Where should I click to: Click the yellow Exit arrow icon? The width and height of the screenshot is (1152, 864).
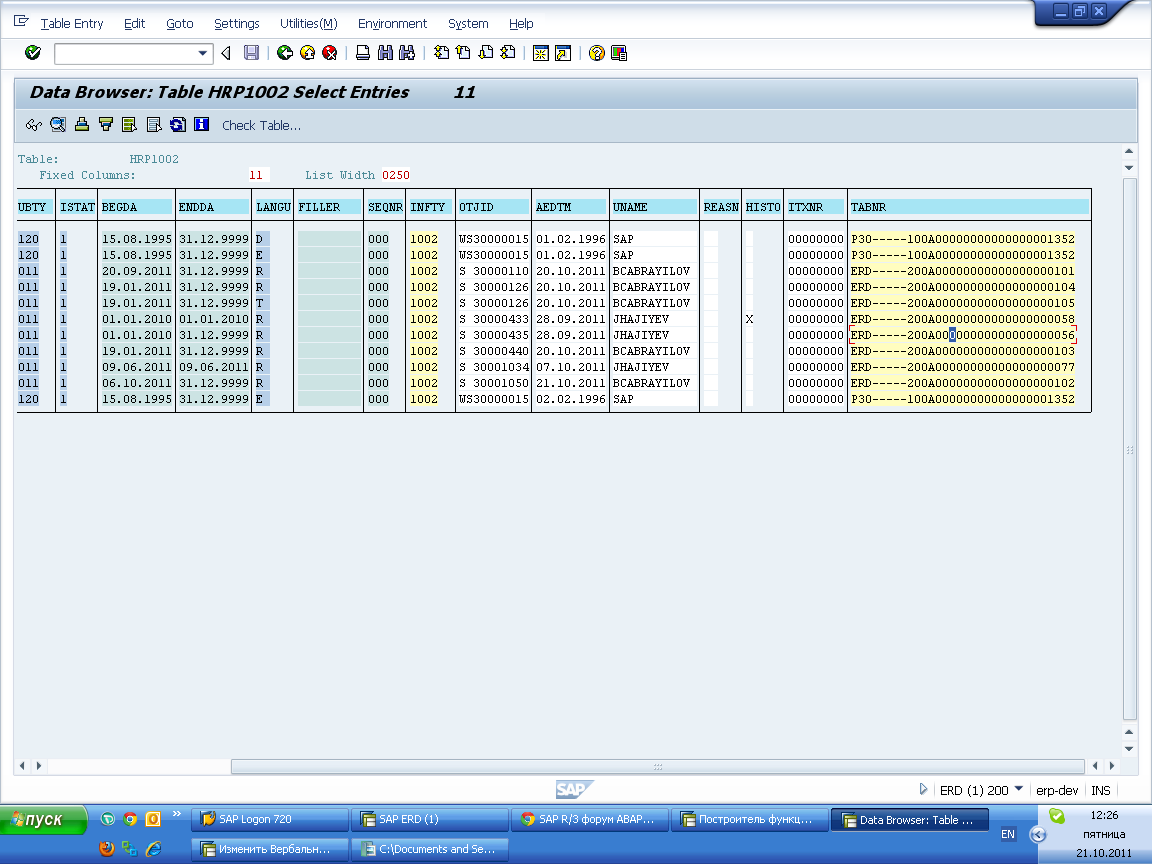point(307,53)
